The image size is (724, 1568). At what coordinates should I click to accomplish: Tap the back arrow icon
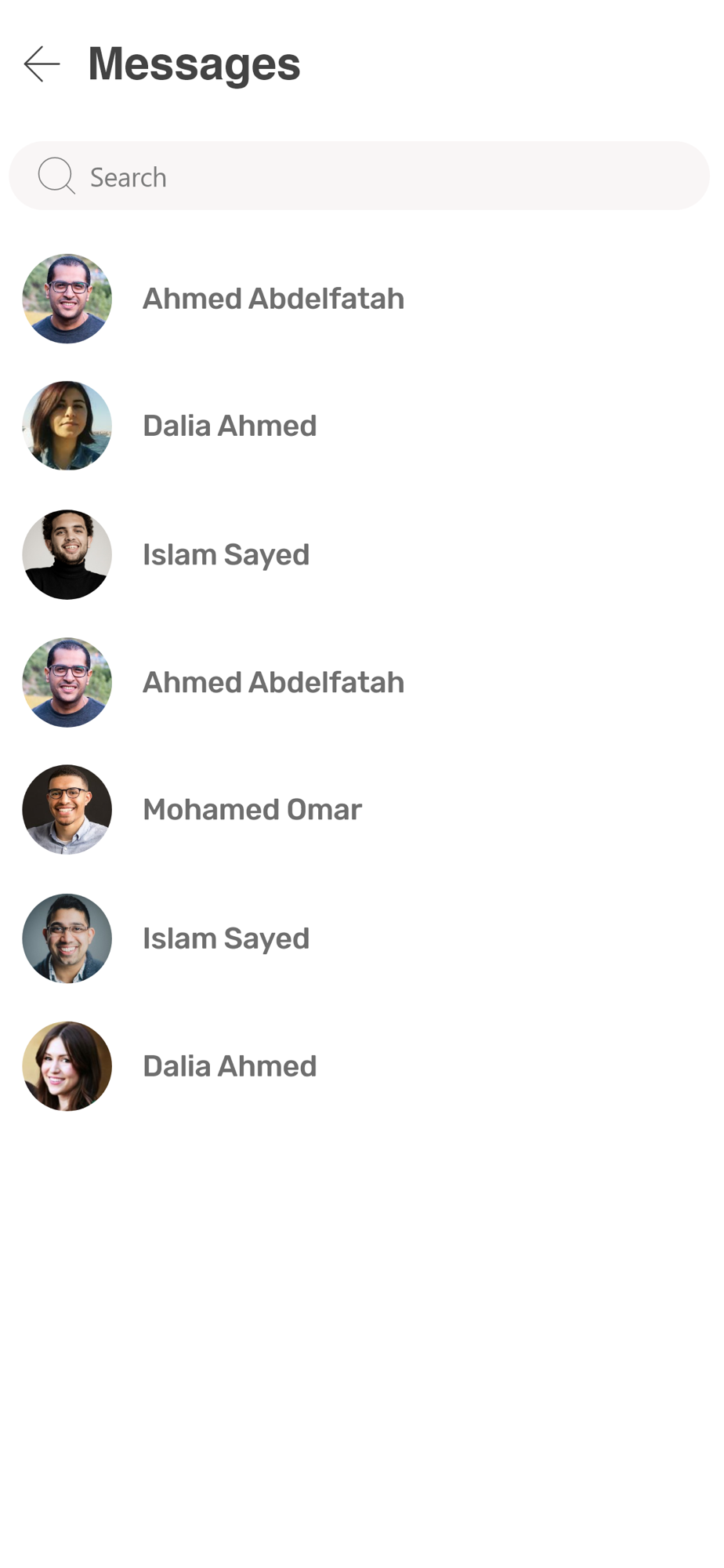pos(42,64)
